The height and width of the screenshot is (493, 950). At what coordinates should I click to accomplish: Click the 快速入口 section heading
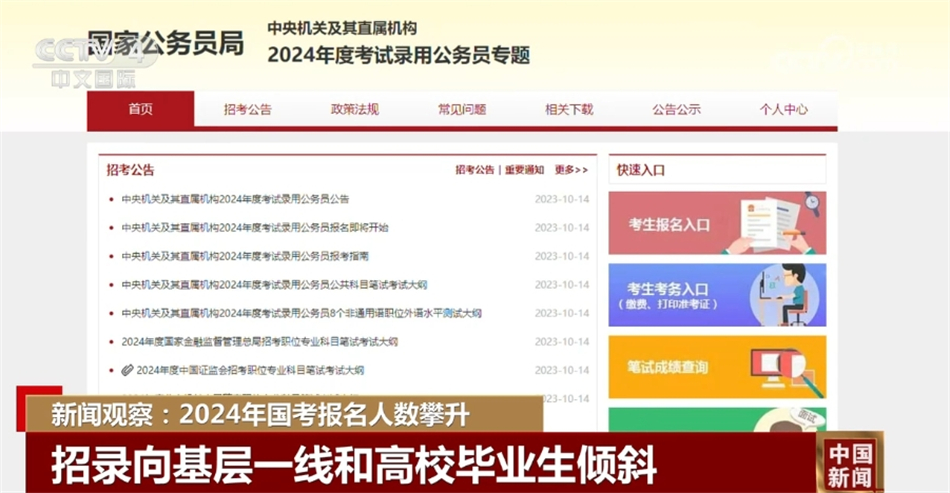tap(640, 170)
